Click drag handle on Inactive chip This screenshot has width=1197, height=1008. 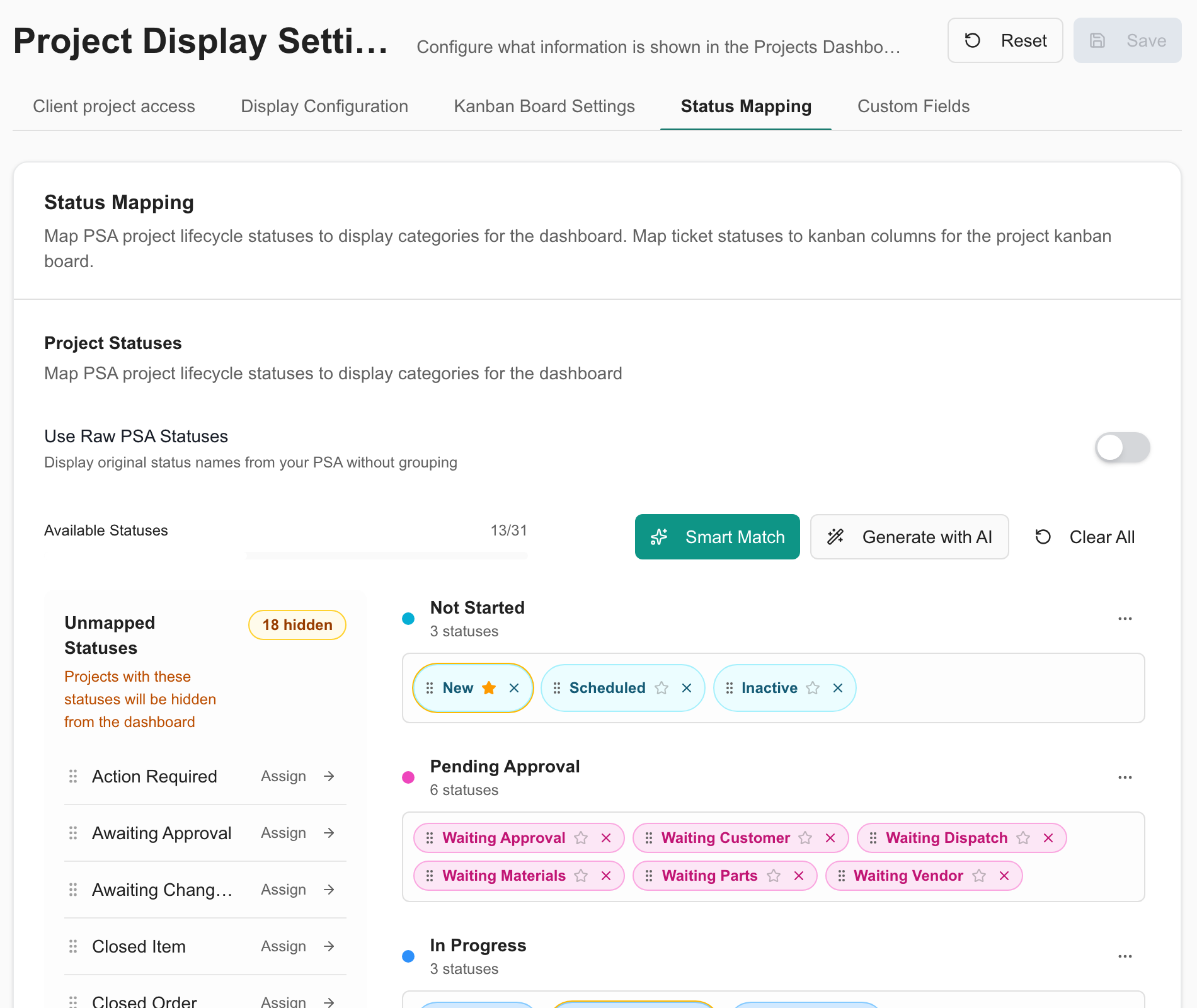coord(730,688)
